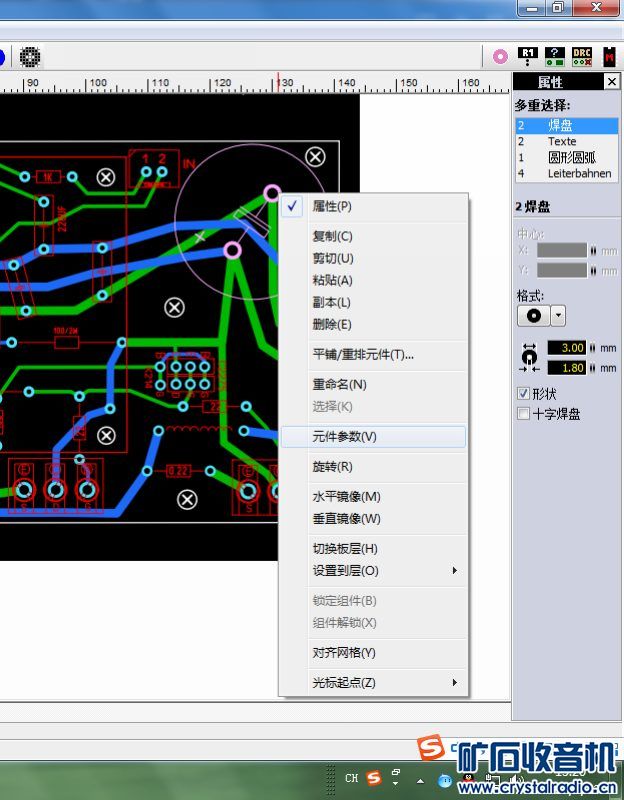Click the lower pink selected pad on PCB
The image size is (624, 800).
(233, 250)
